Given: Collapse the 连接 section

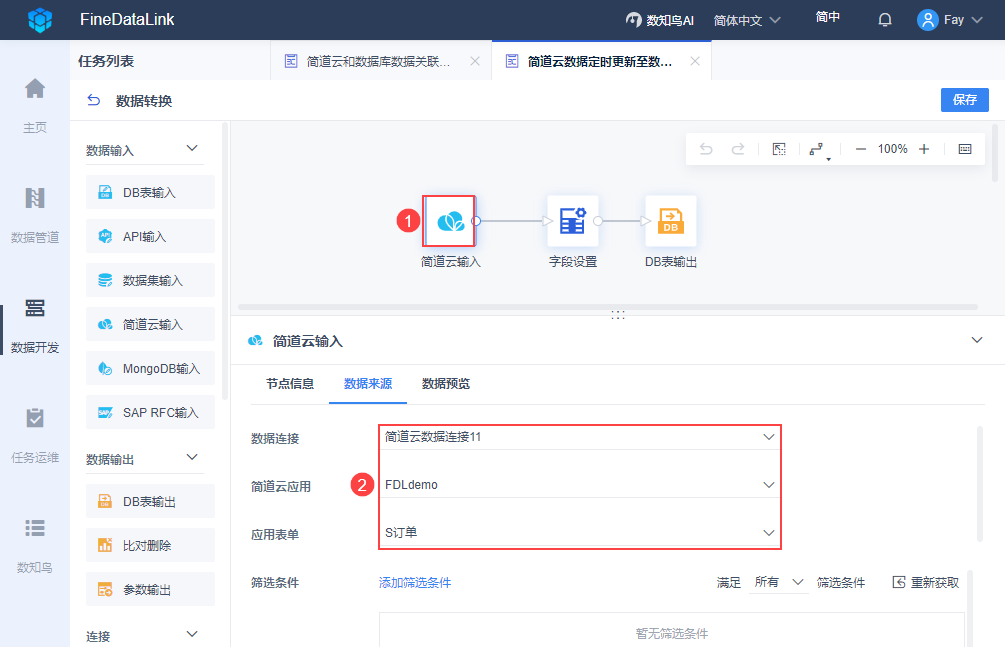Looking at the screenshot, I should [x=192, y=634].
